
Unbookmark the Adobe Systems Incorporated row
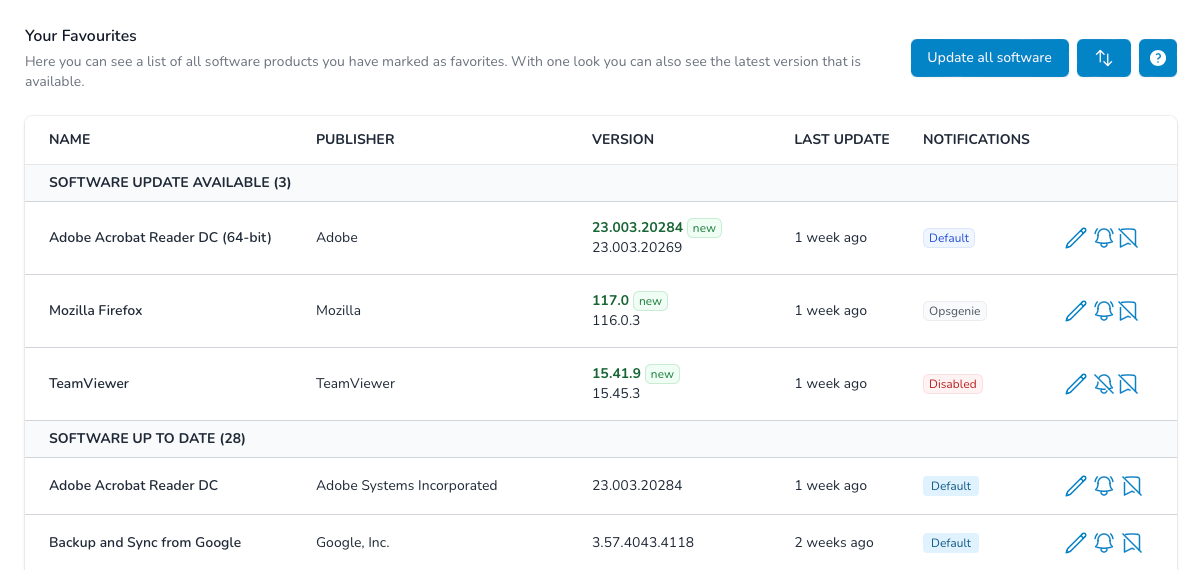1132,486
